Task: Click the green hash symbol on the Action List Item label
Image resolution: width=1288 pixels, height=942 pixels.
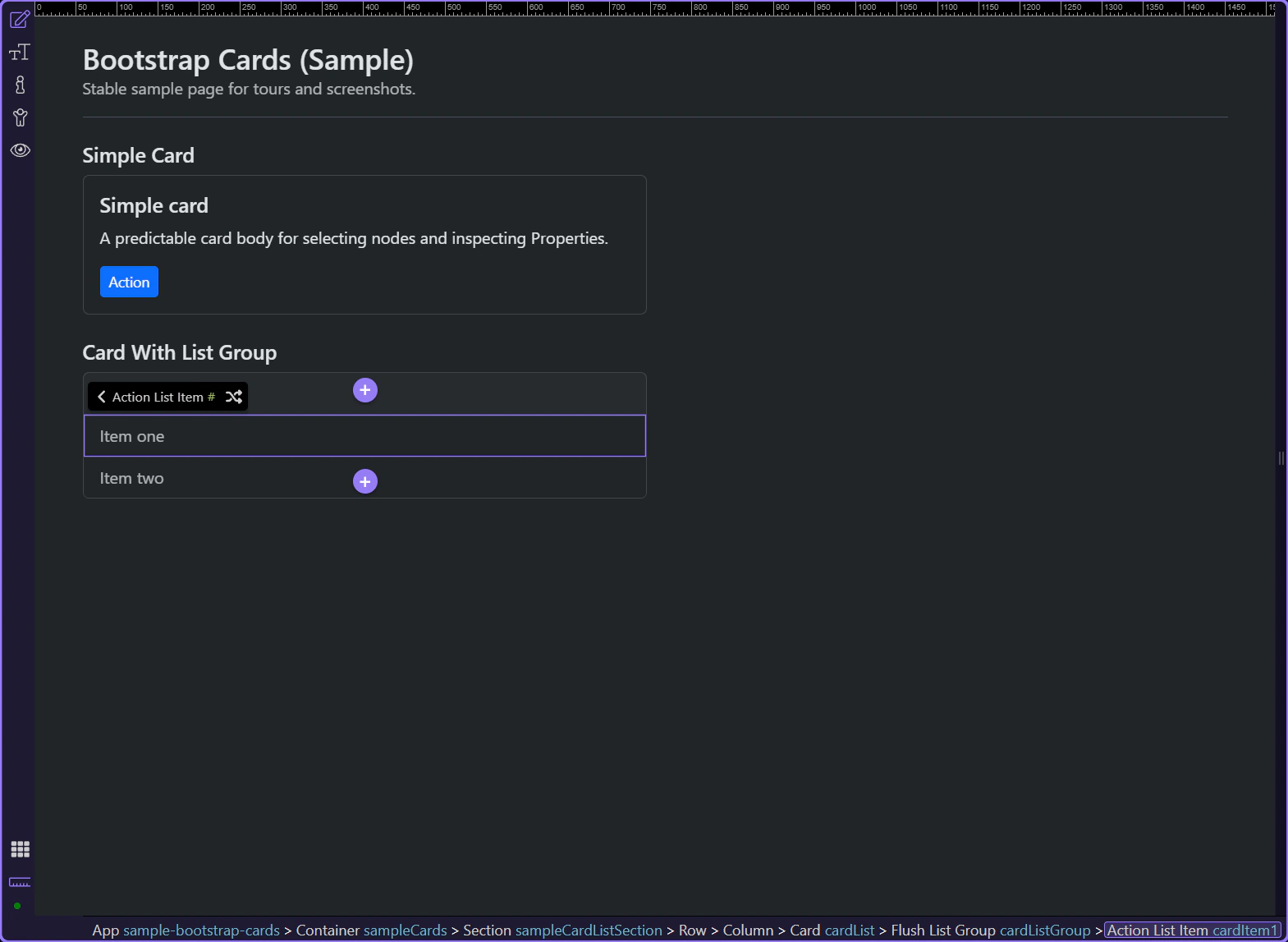Action: 211,397
